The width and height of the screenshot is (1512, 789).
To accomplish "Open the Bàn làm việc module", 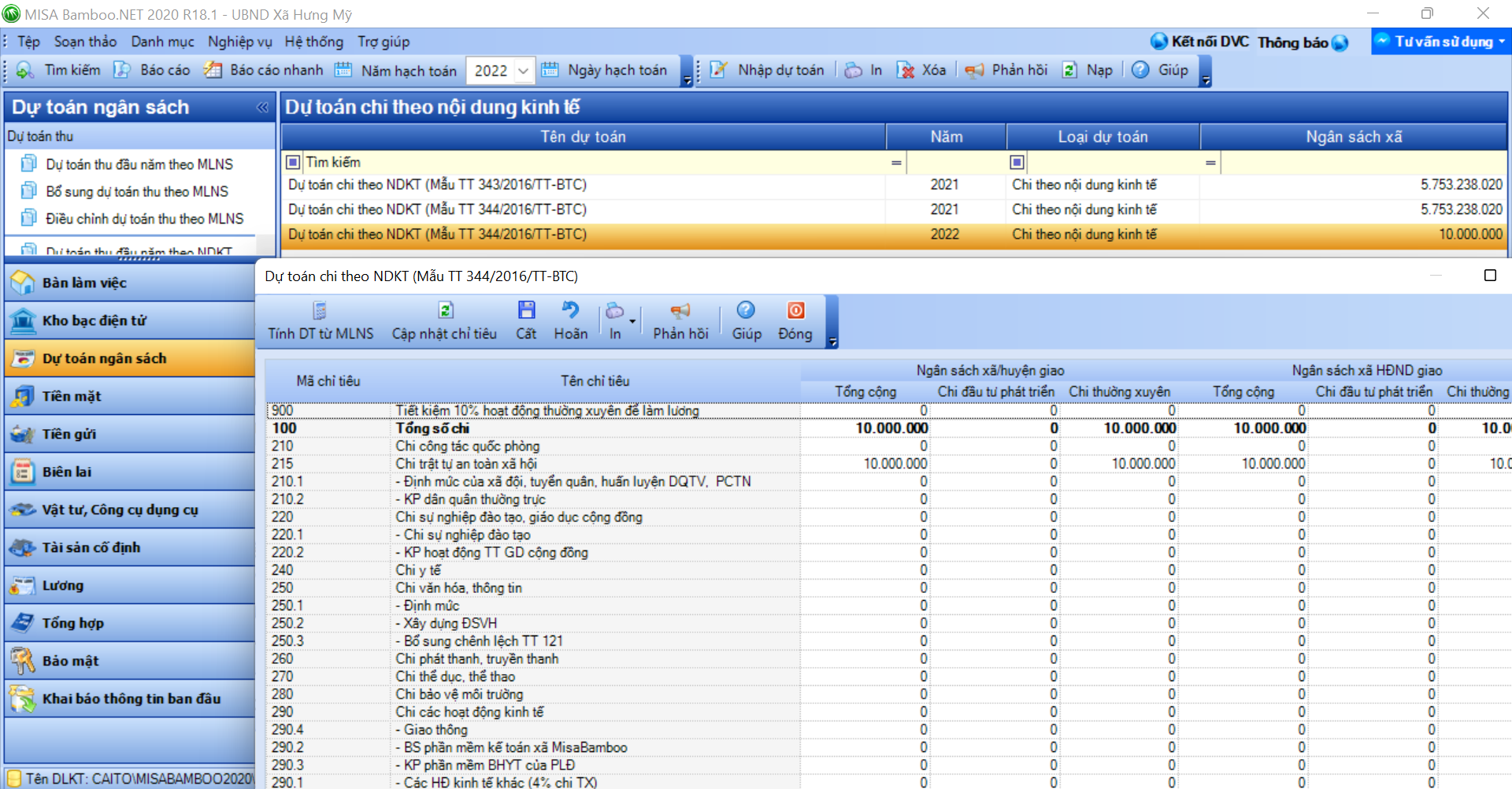I will click(x=129, y=283).
